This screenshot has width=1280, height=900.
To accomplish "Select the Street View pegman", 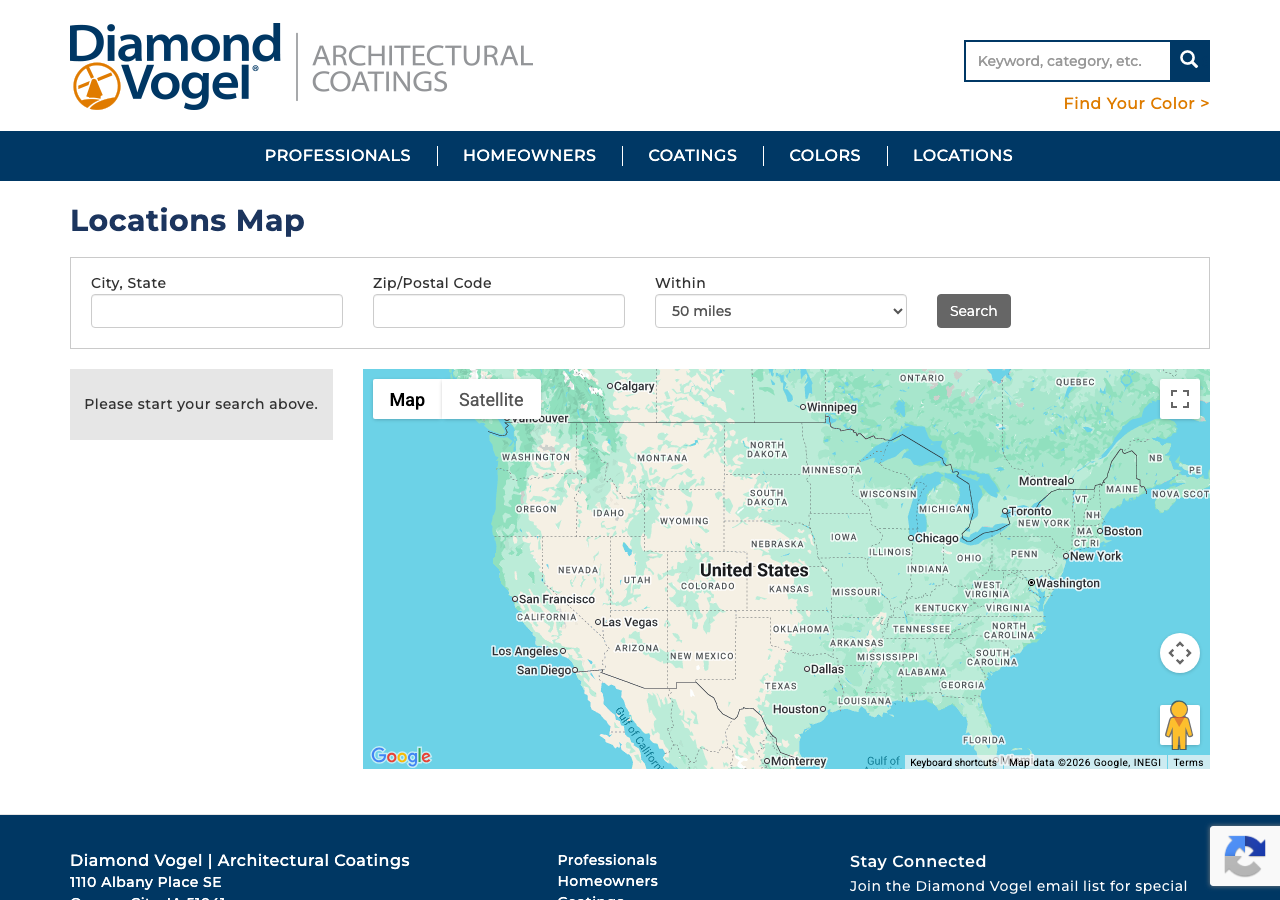I will coord(1180,725).
